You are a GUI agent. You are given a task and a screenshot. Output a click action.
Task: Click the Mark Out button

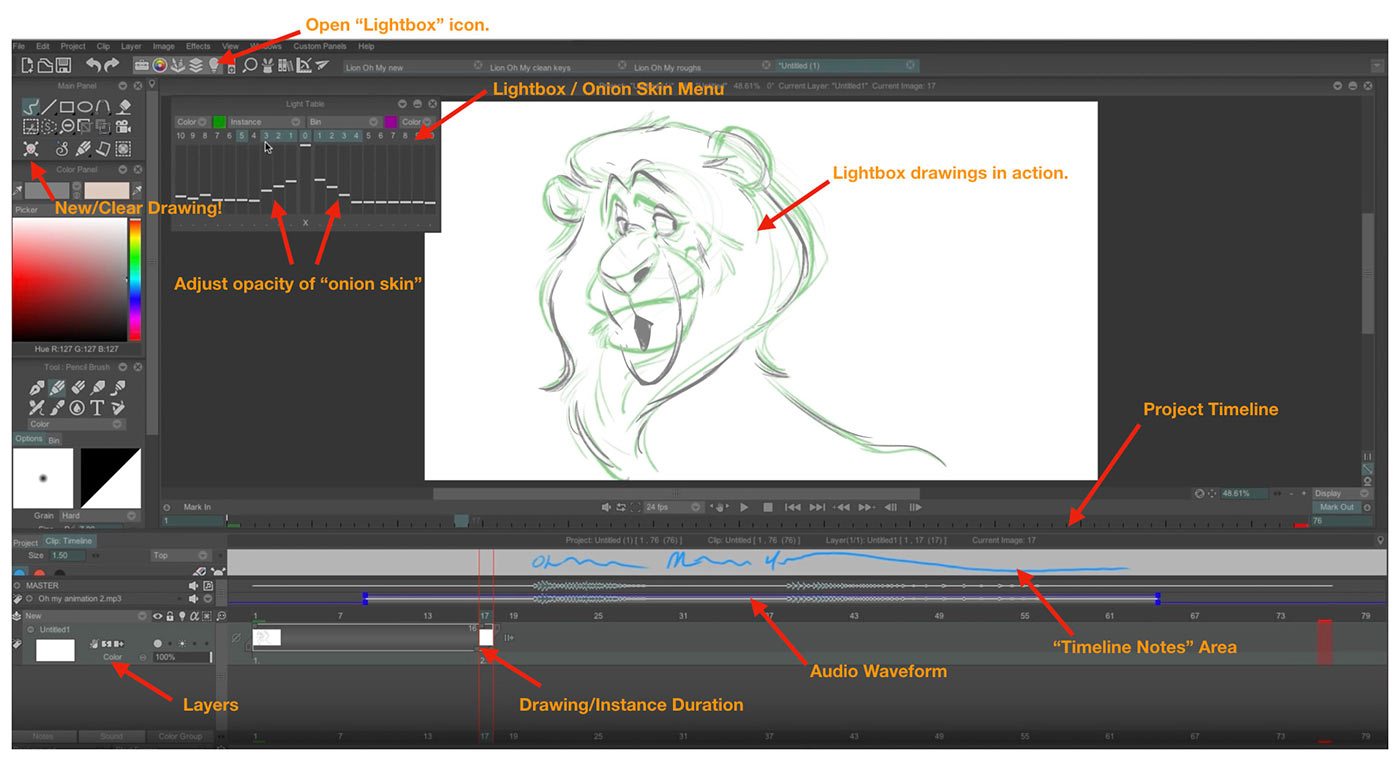[1336, 507]
